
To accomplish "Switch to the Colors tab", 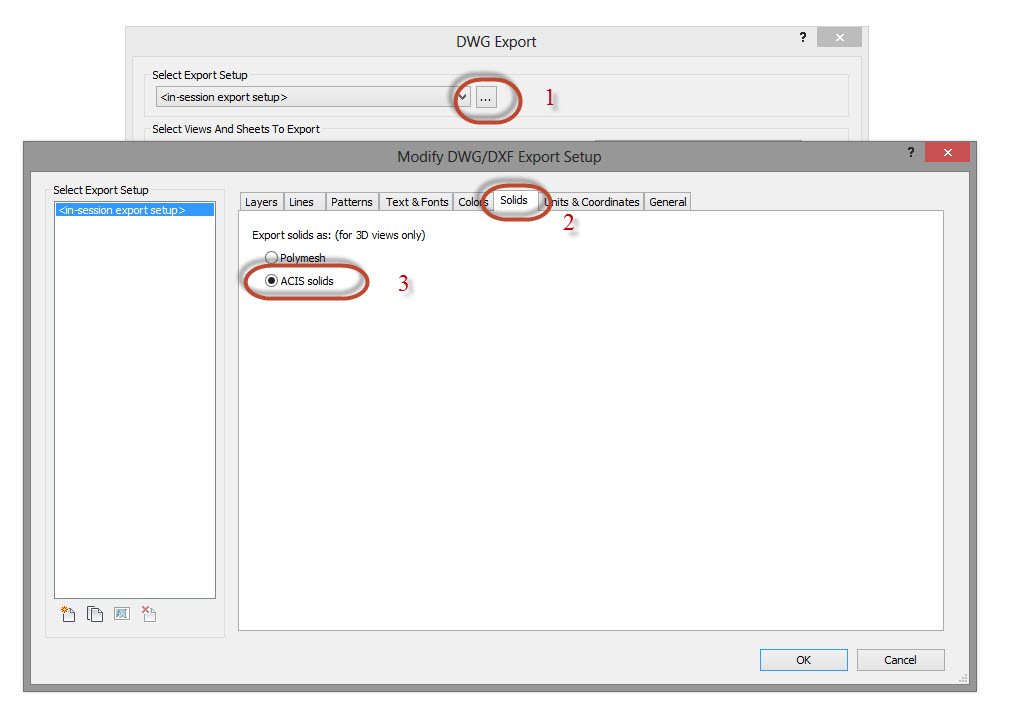I will coord(473,201).
